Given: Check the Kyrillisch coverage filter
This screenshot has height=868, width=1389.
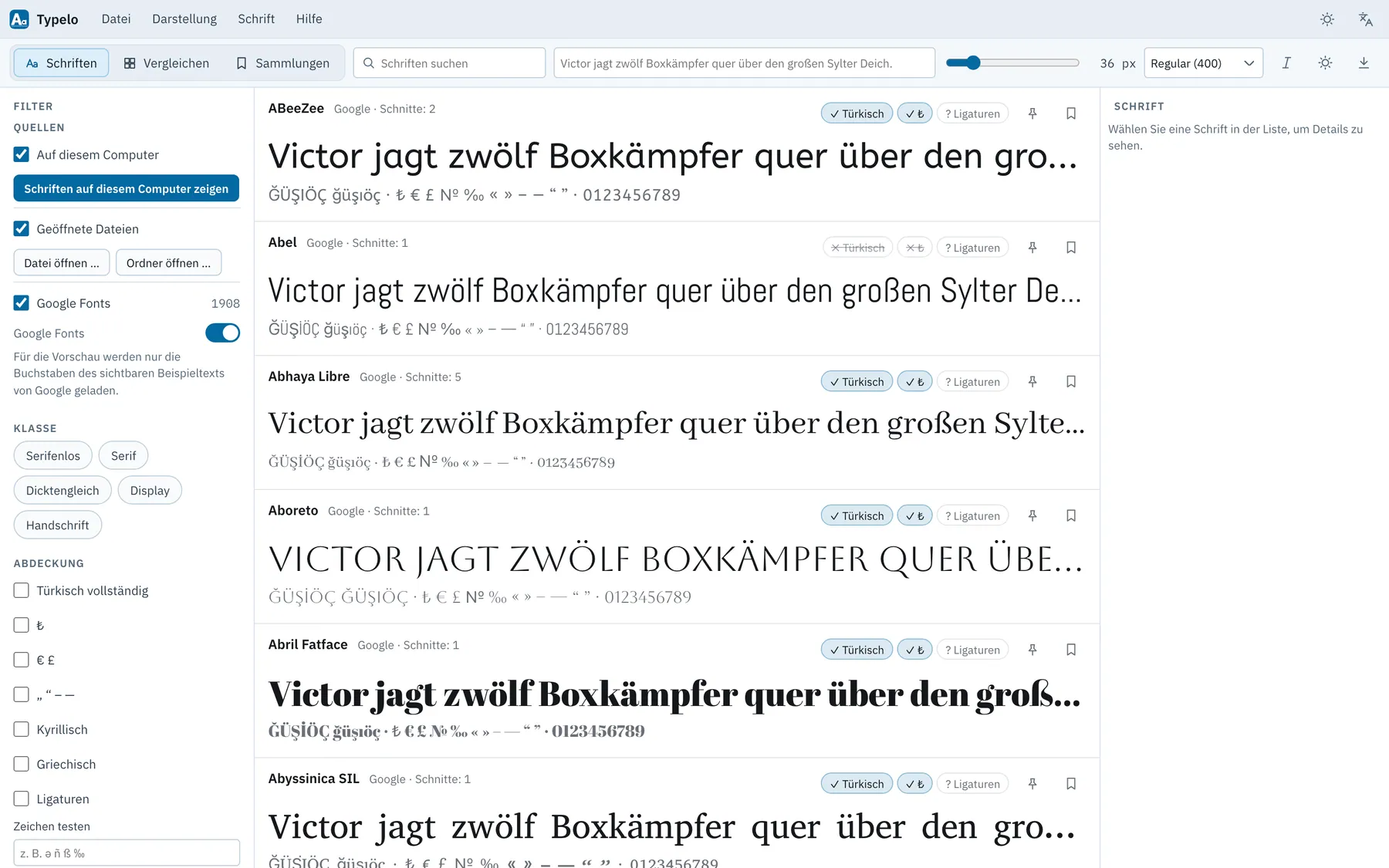Looking at the screenshot, I should tap(22, 729).
